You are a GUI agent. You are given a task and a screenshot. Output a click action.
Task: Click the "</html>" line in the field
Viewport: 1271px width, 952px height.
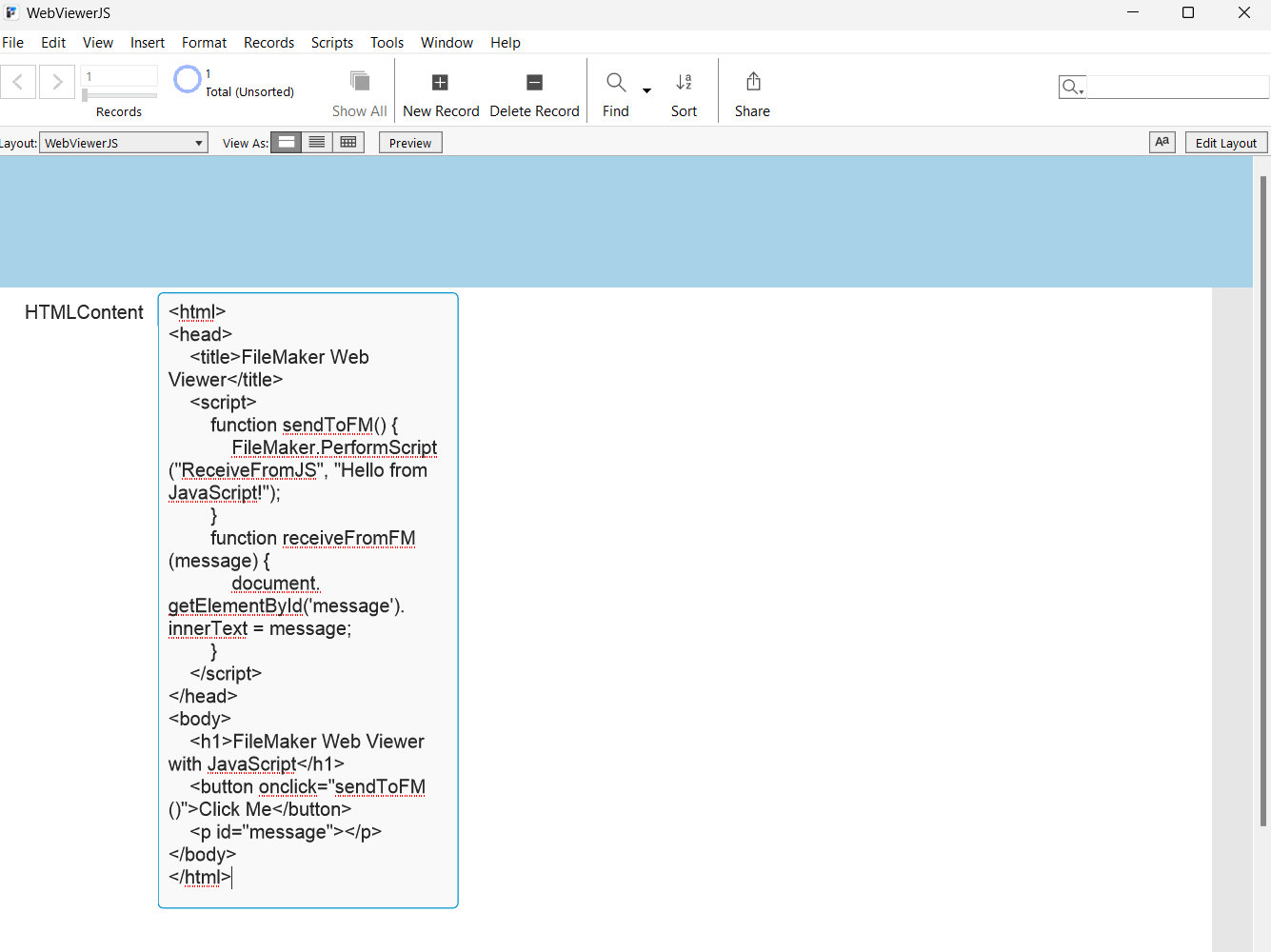200,878
